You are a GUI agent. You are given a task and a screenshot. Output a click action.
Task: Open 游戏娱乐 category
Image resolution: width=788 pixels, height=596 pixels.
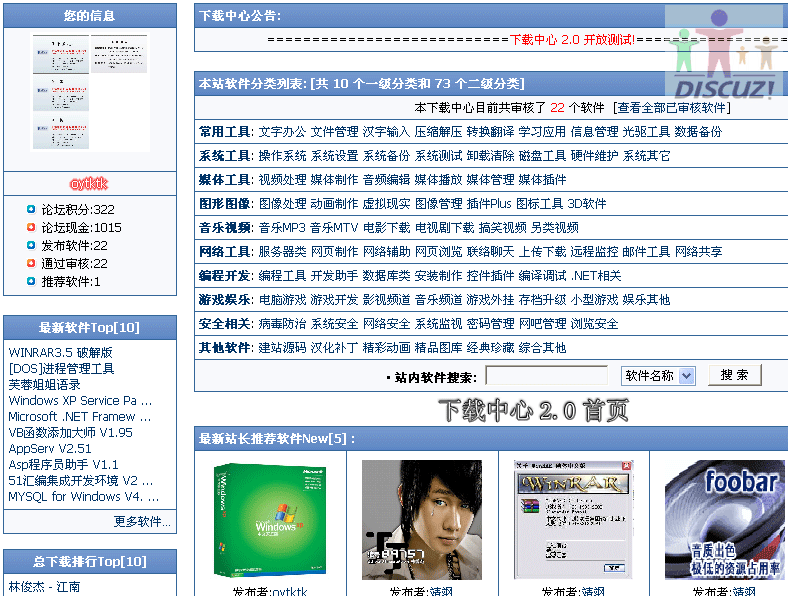coord(224,300)
